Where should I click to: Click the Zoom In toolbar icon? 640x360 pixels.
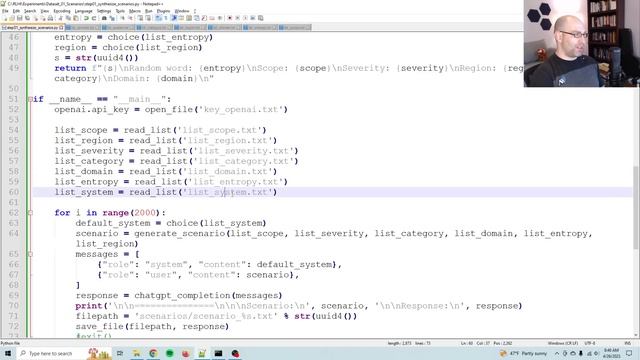pyautogui.click(x=122, y=18)
